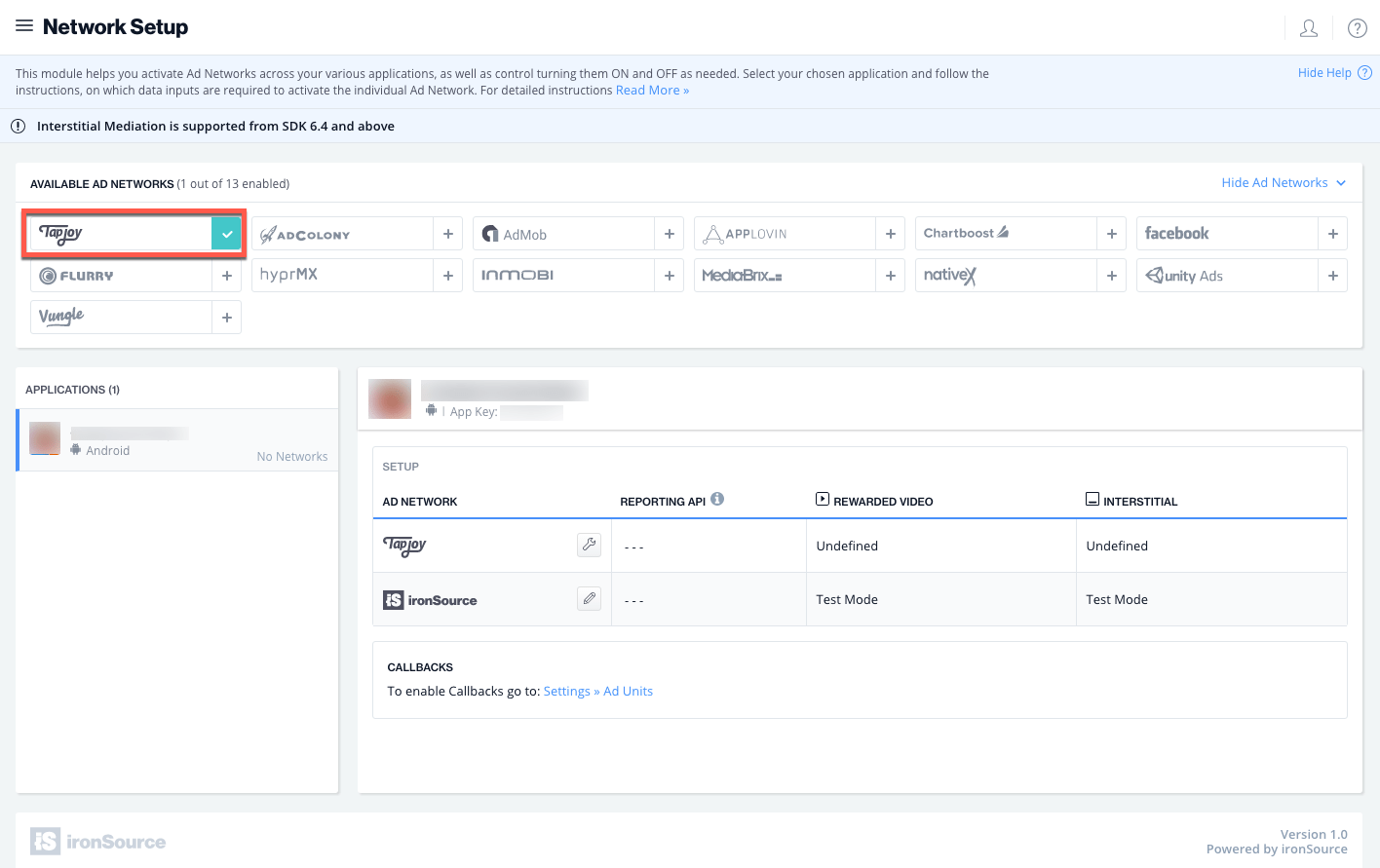
Task: Enable the AdMob ad network
Action: 669,234
